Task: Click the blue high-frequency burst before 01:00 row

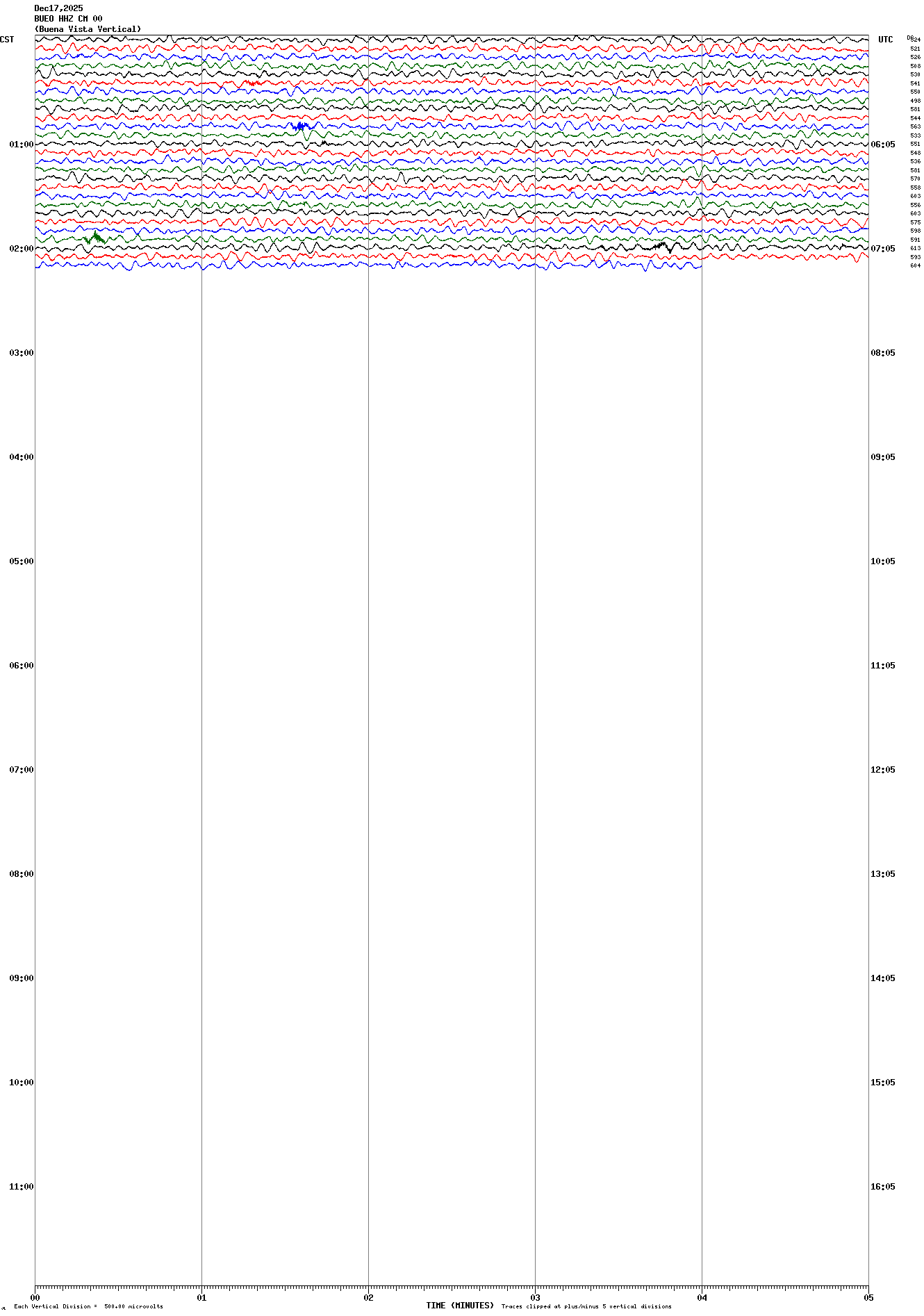Action: click(x=301, y=126)
